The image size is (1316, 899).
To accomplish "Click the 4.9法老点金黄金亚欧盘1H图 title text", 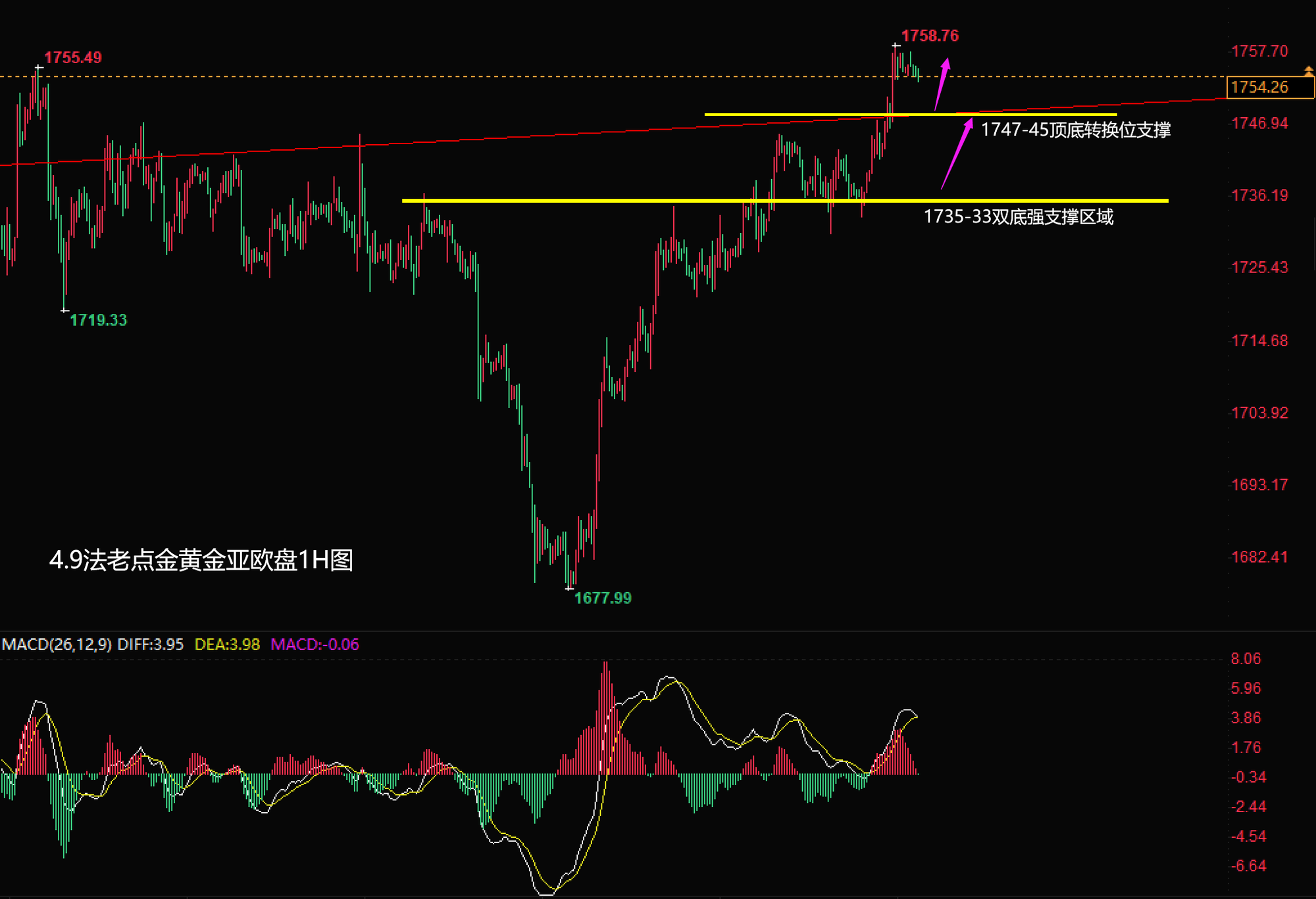I will pos(201,560).
